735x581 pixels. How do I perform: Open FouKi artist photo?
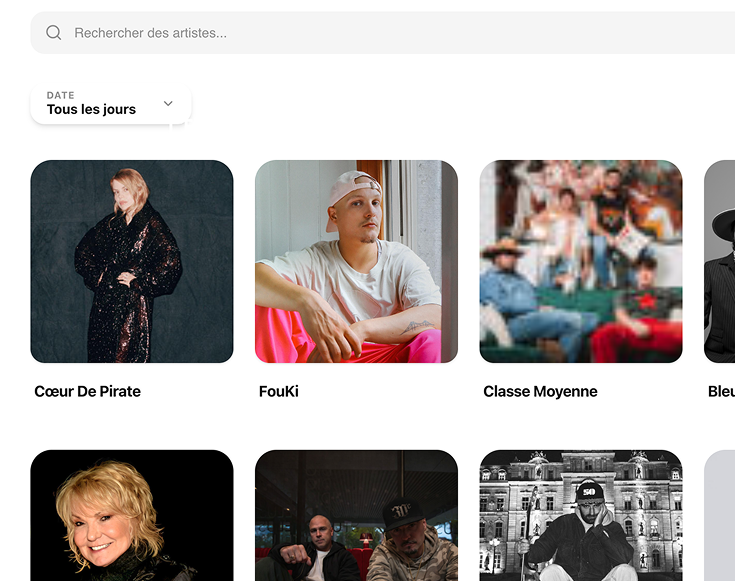pyautogui.click(x=356, y=261)
